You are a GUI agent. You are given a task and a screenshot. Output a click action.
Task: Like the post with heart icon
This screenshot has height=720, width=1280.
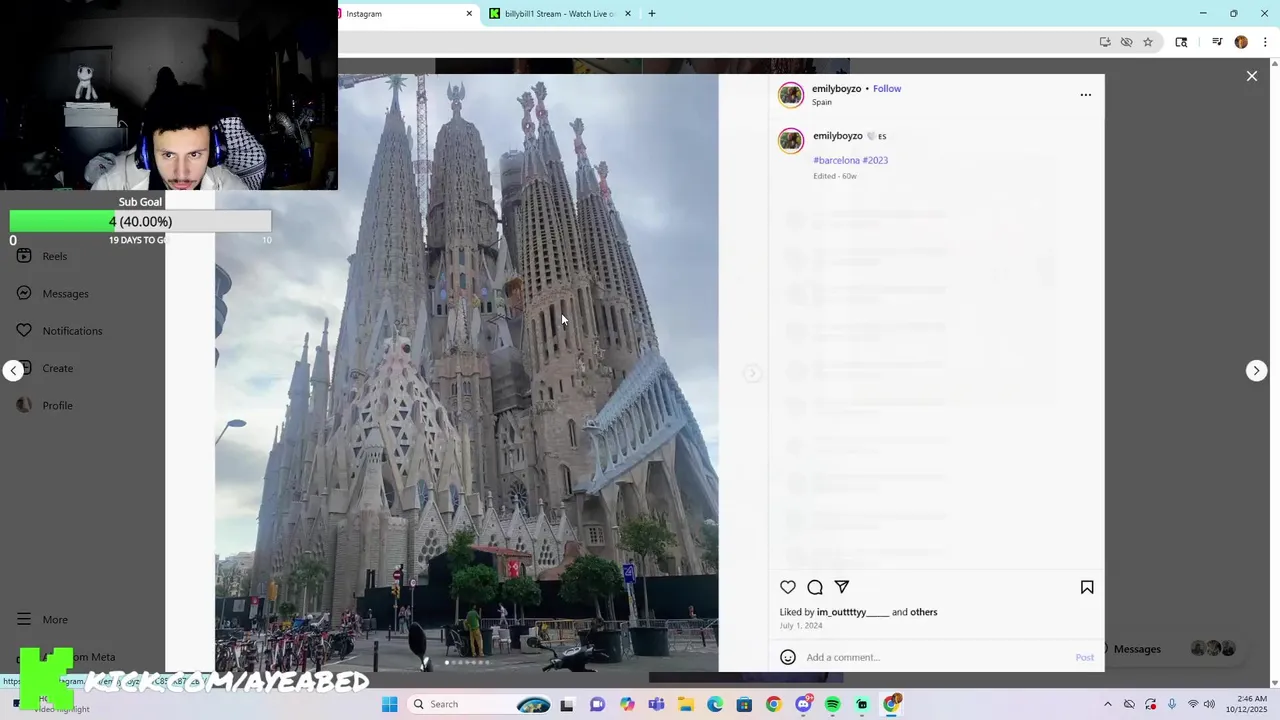[788, 587]
